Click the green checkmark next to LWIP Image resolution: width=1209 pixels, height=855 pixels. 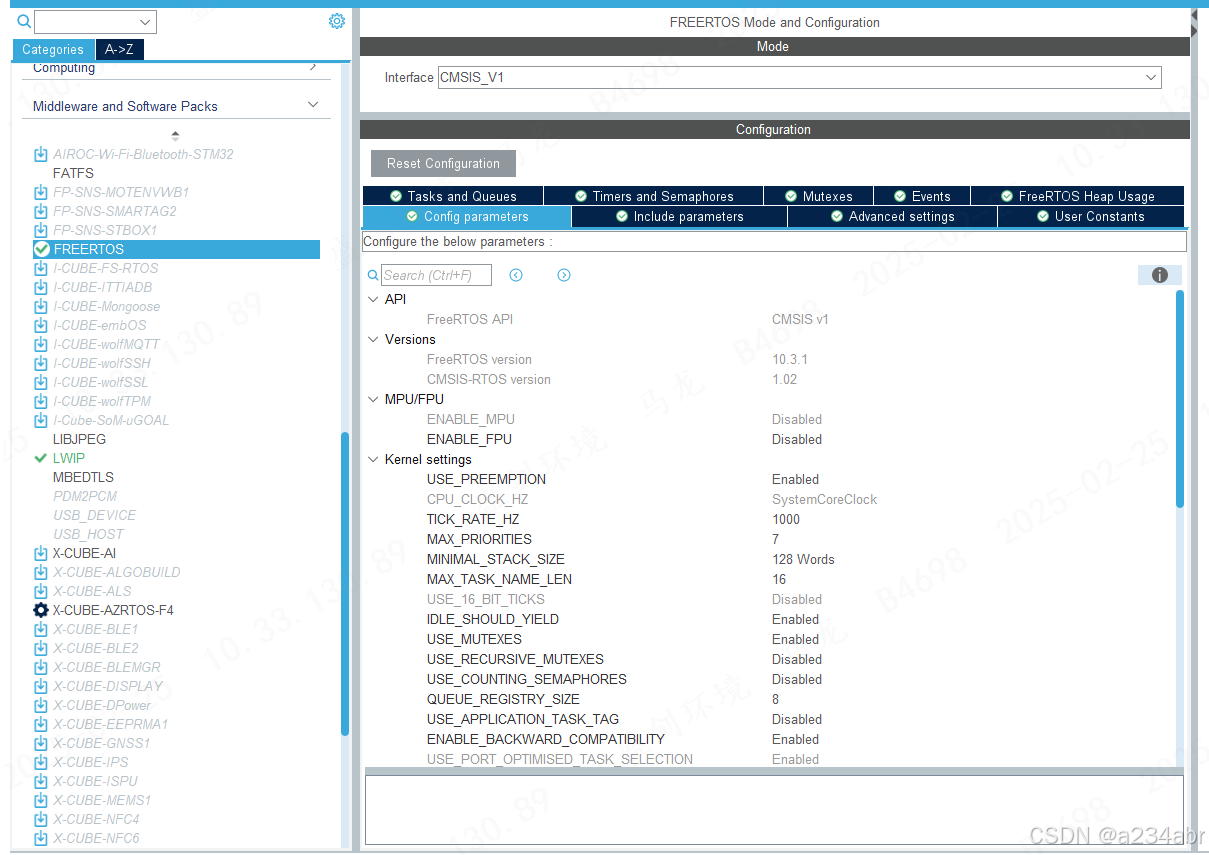click(41, 458)
